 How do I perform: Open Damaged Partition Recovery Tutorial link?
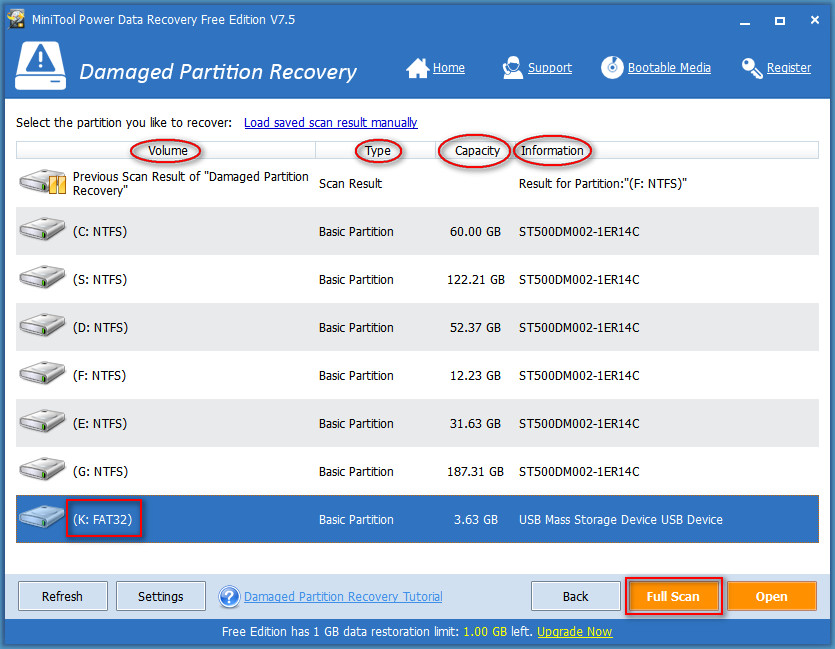(343, 597)
